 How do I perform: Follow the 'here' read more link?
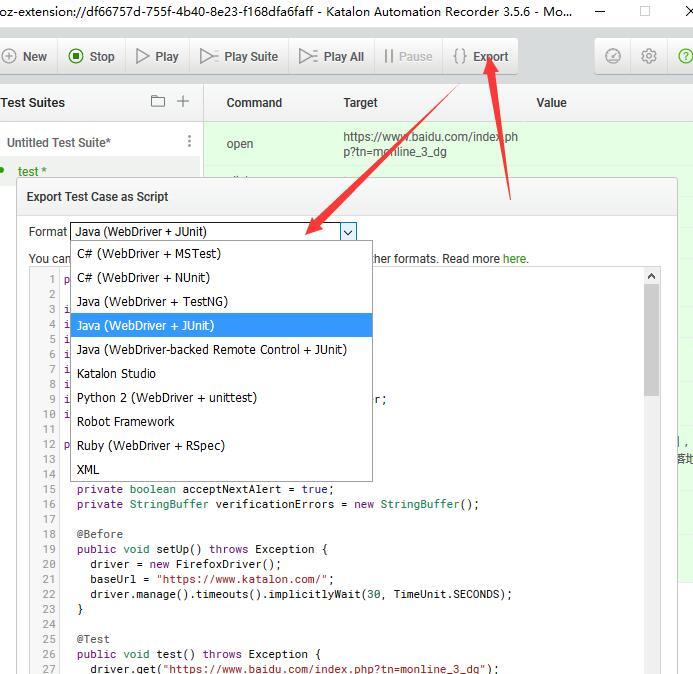click(514, 259)
